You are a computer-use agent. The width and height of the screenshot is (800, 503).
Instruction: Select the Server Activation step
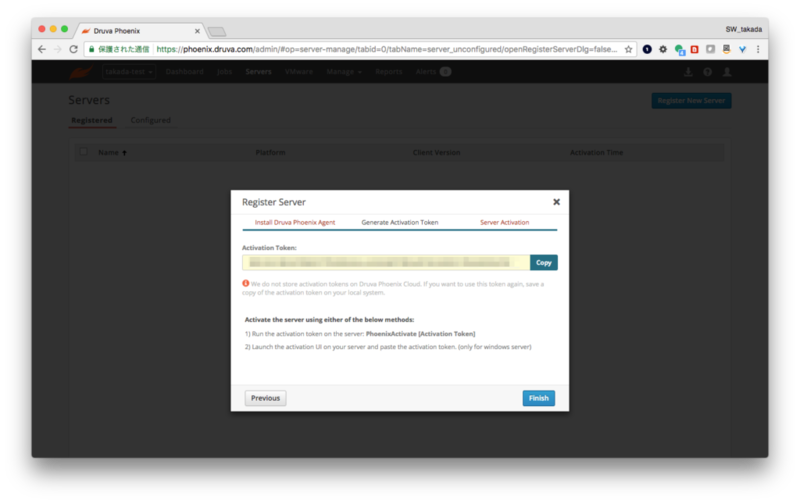pyautogui.click(x=504, y=222)
